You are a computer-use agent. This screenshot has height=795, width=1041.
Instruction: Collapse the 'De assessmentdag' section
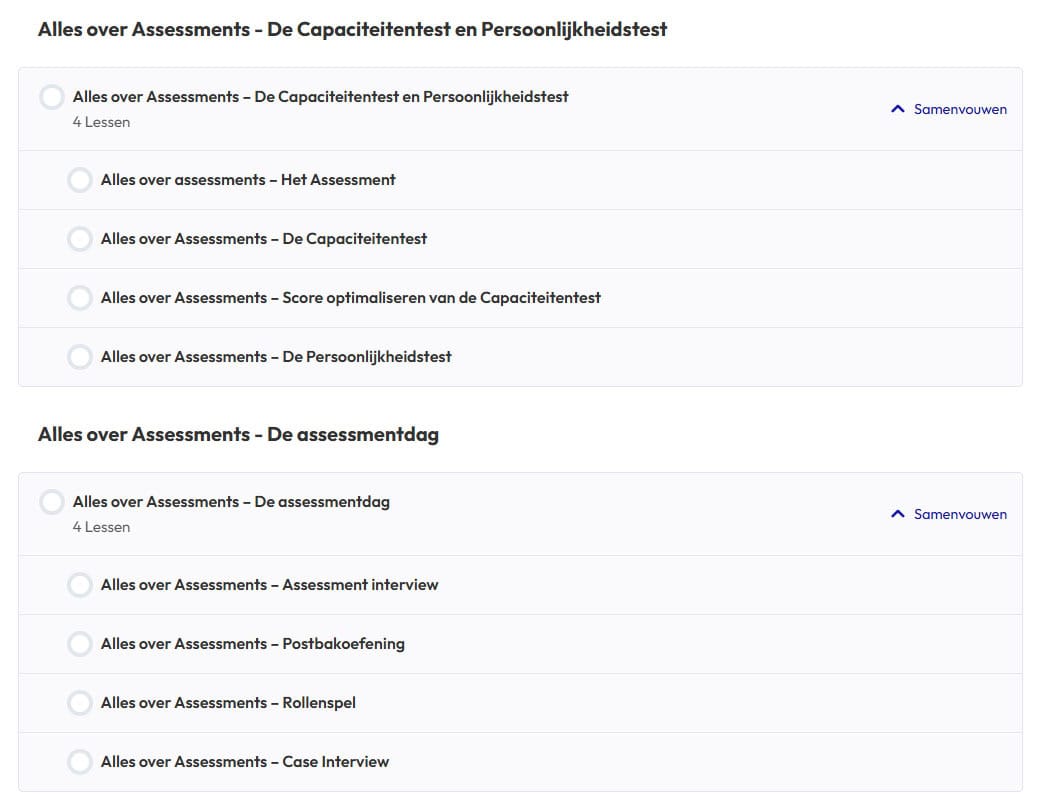[959, 514]
